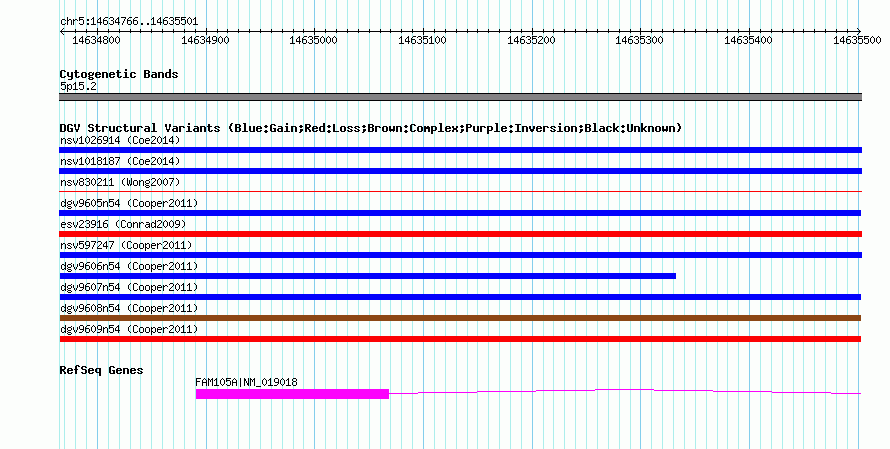Click ruler position 14635300

pos(640,40)
